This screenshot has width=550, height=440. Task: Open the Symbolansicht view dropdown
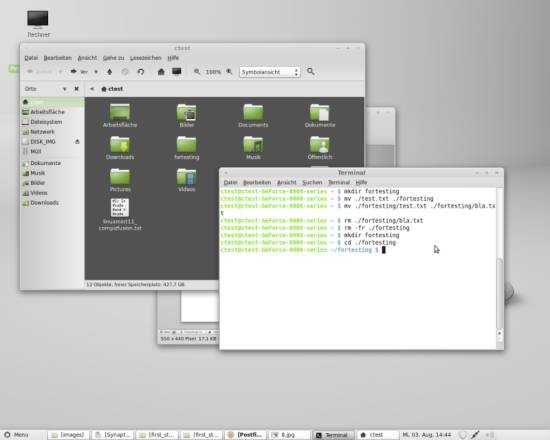point(269,72)
